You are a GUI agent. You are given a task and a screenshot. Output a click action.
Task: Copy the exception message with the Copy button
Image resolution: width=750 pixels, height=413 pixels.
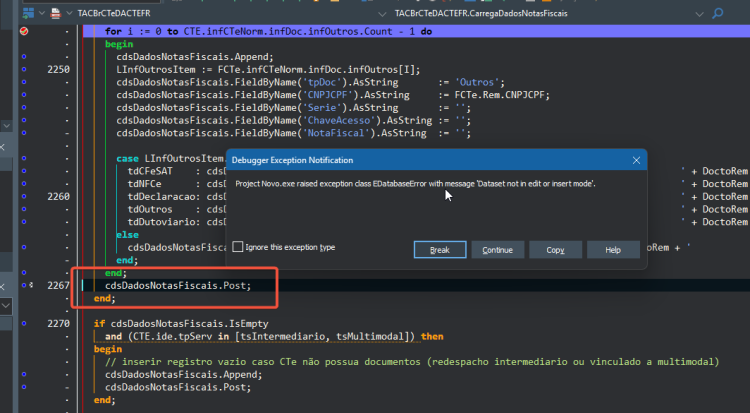point(555,250)
